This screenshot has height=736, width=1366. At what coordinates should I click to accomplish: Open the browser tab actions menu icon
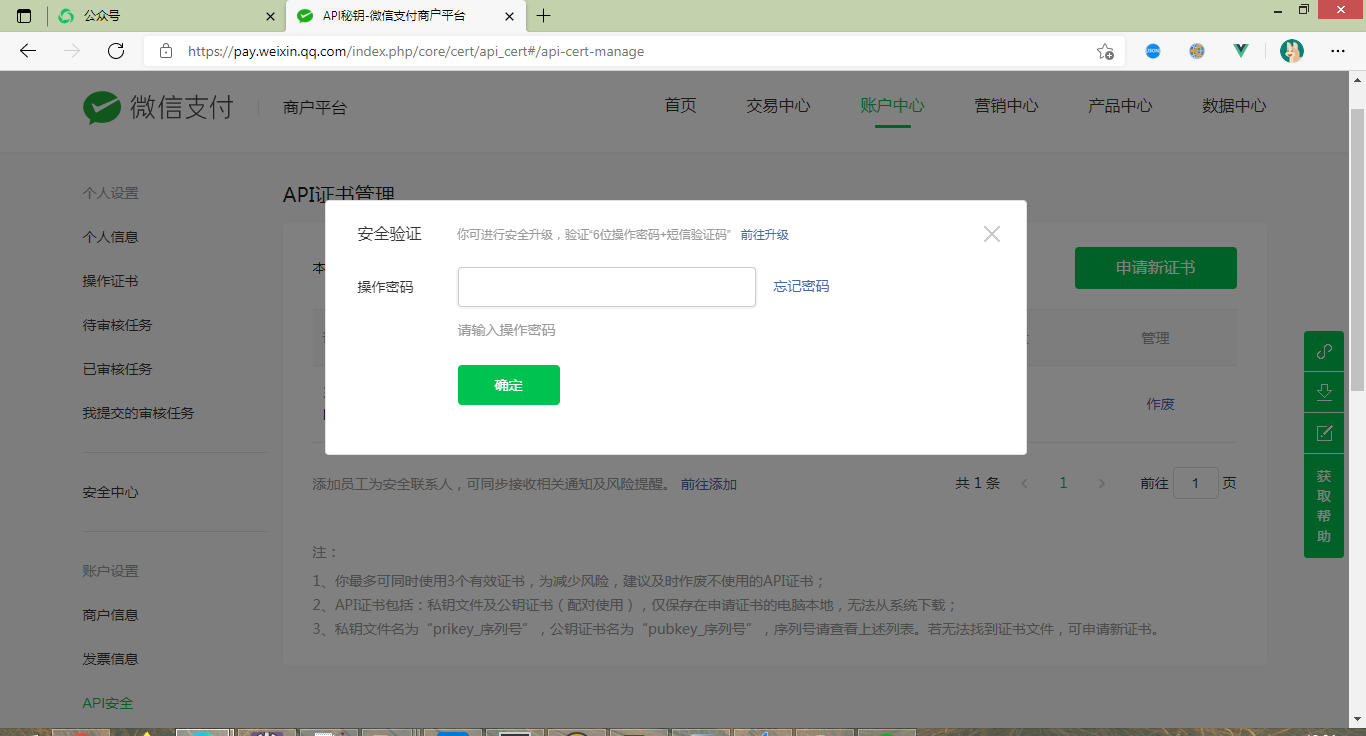click(24, 16)
